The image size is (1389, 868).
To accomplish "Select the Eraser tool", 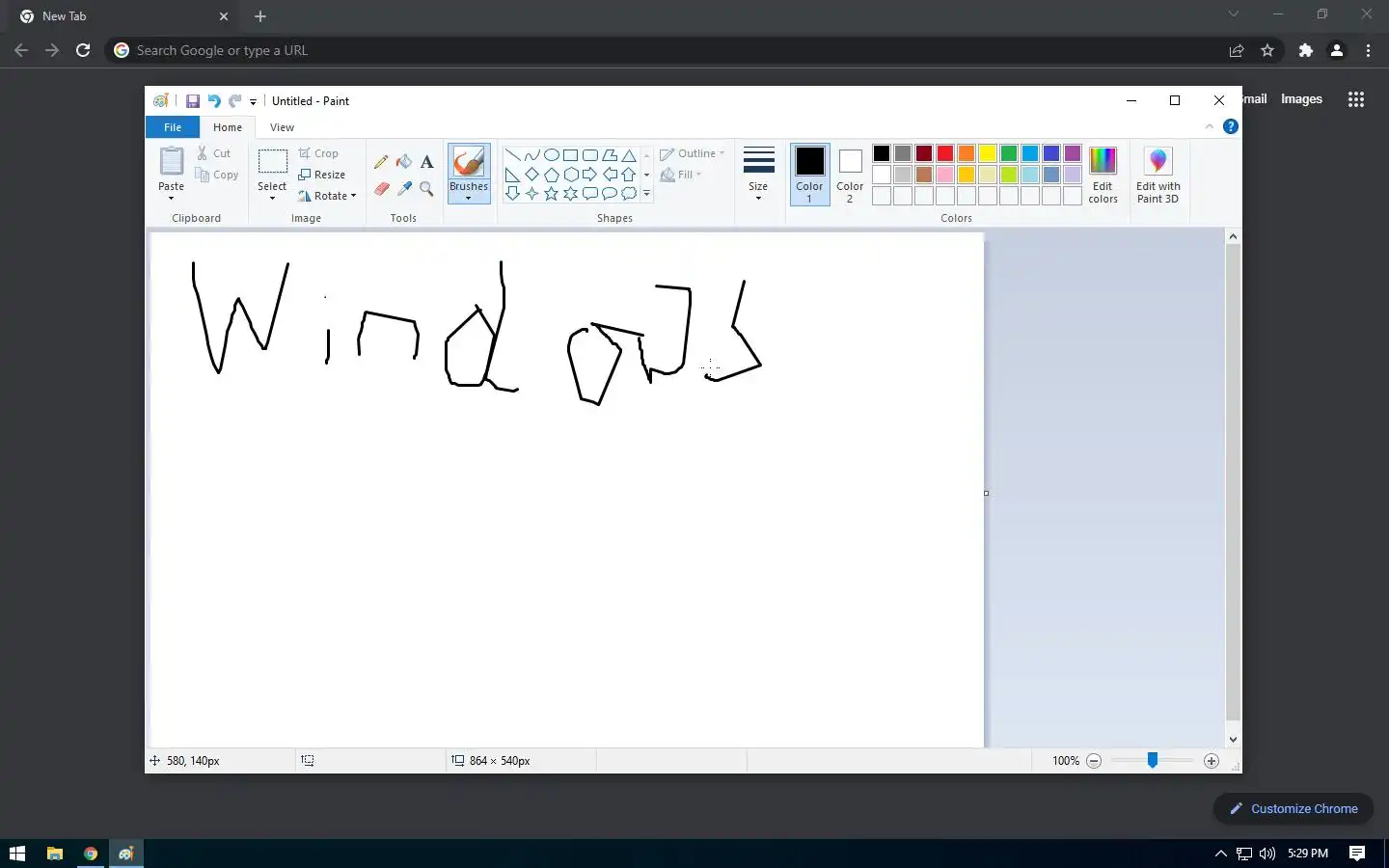I will tap(381, 189).
